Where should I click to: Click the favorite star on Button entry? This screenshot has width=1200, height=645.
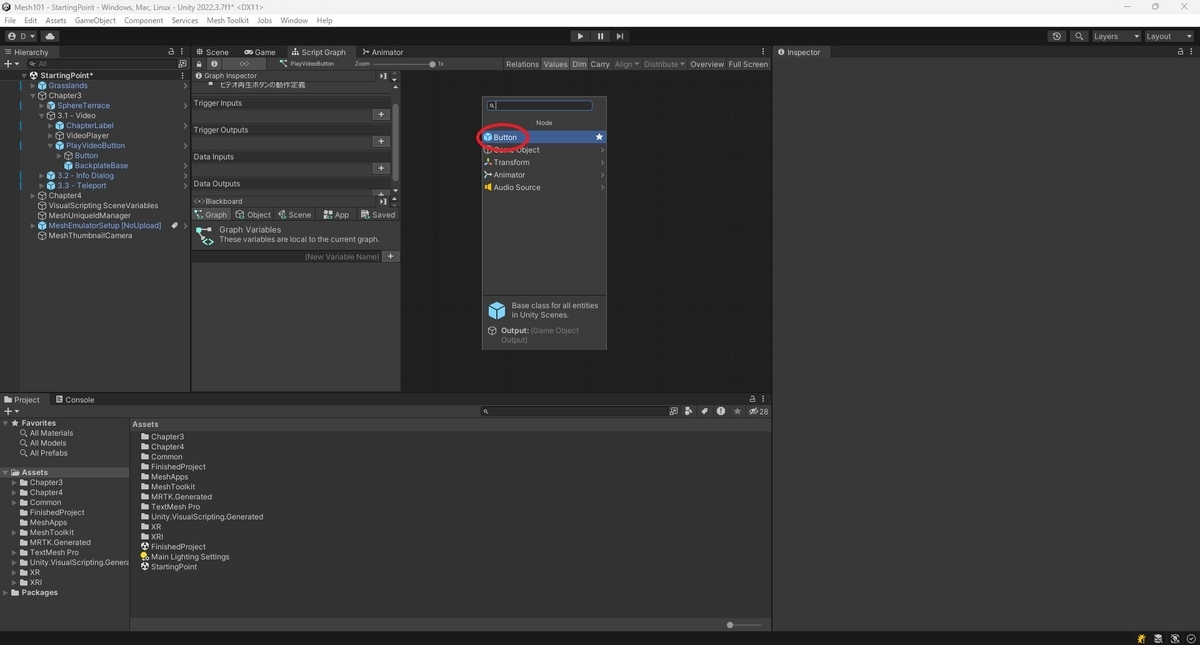pos(599,137)
